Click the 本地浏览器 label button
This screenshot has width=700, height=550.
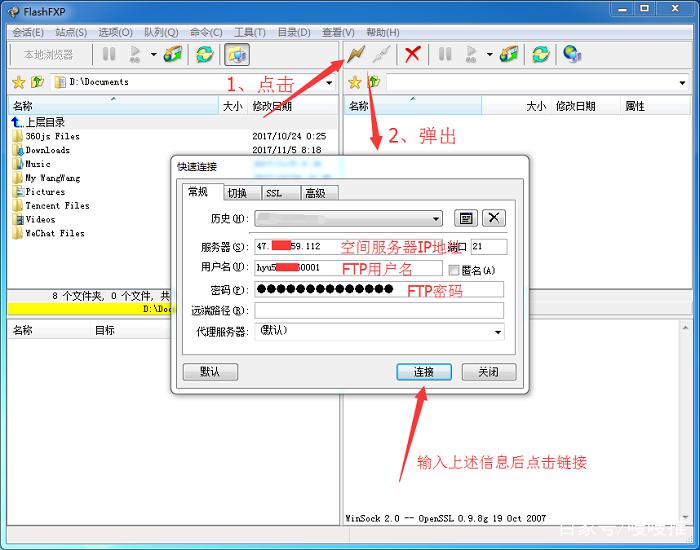(x=48, y=54)
